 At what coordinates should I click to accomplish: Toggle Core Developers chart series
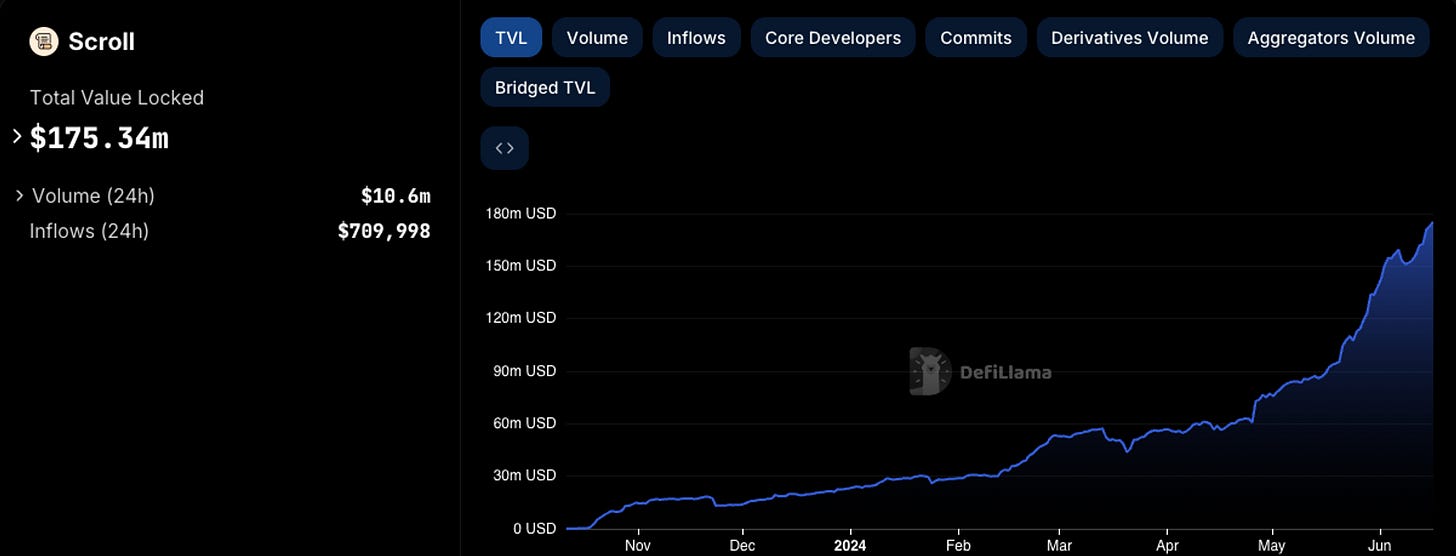point(833,38)
